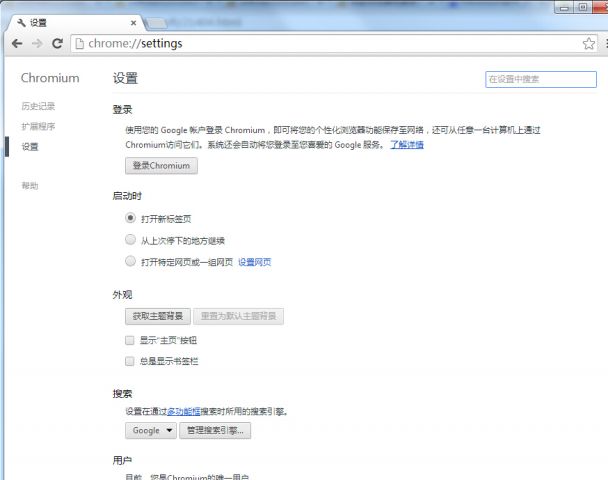Open 扩展程序 in the sidebar
The height and width of the screenshot is (480, 608).
pyautogui.click(x=38, y=126)
